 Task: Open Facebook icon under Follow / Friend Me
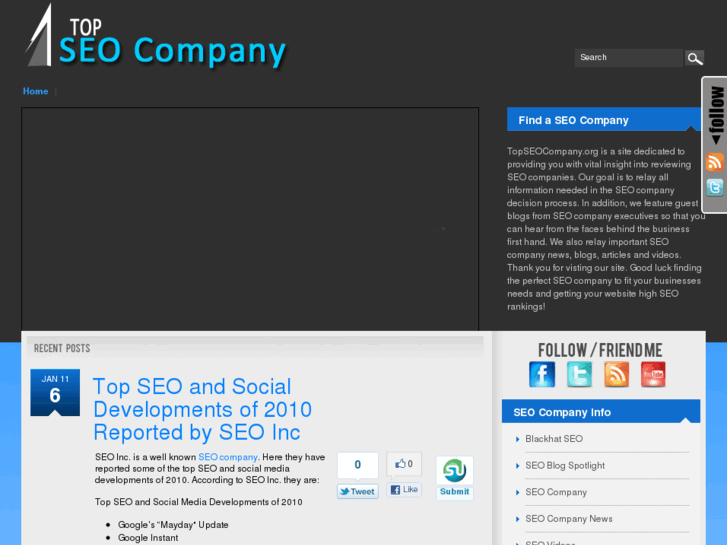[542, 374]
